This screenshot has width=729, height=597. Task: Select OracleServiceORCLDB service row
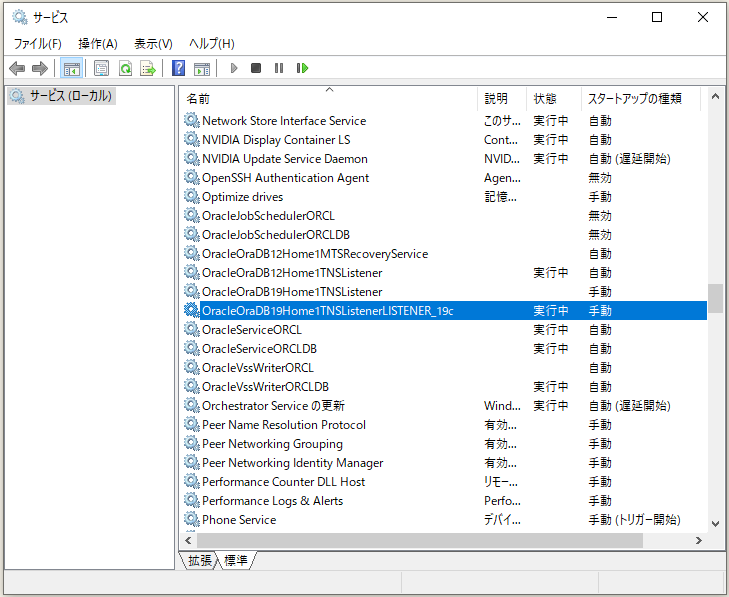(444, 349)
